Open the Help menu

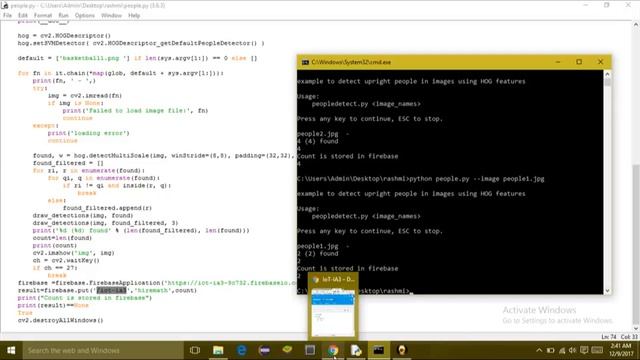click(134, 16)
